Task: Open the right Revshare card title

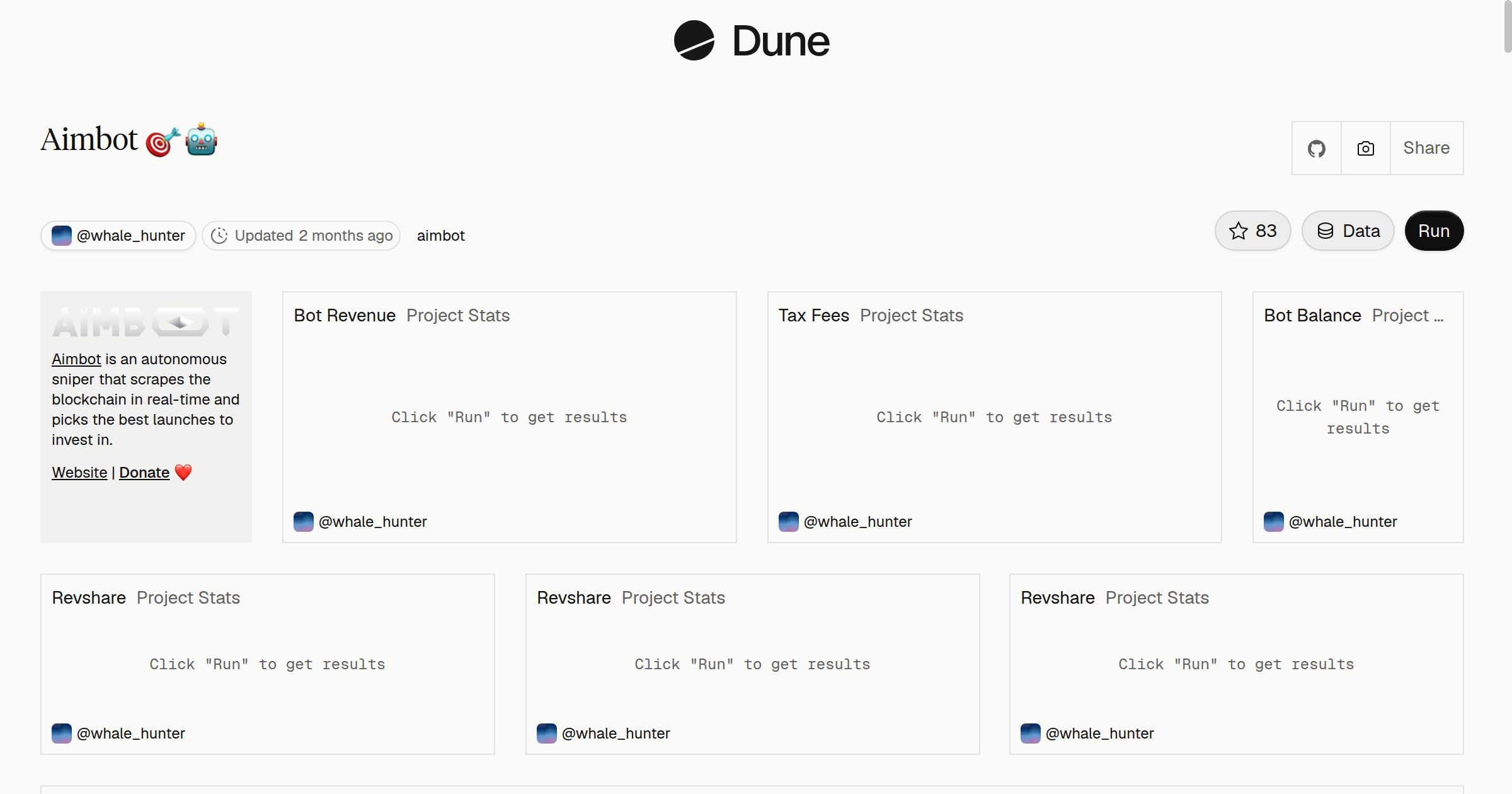Action: click(x=1058, y=597)
